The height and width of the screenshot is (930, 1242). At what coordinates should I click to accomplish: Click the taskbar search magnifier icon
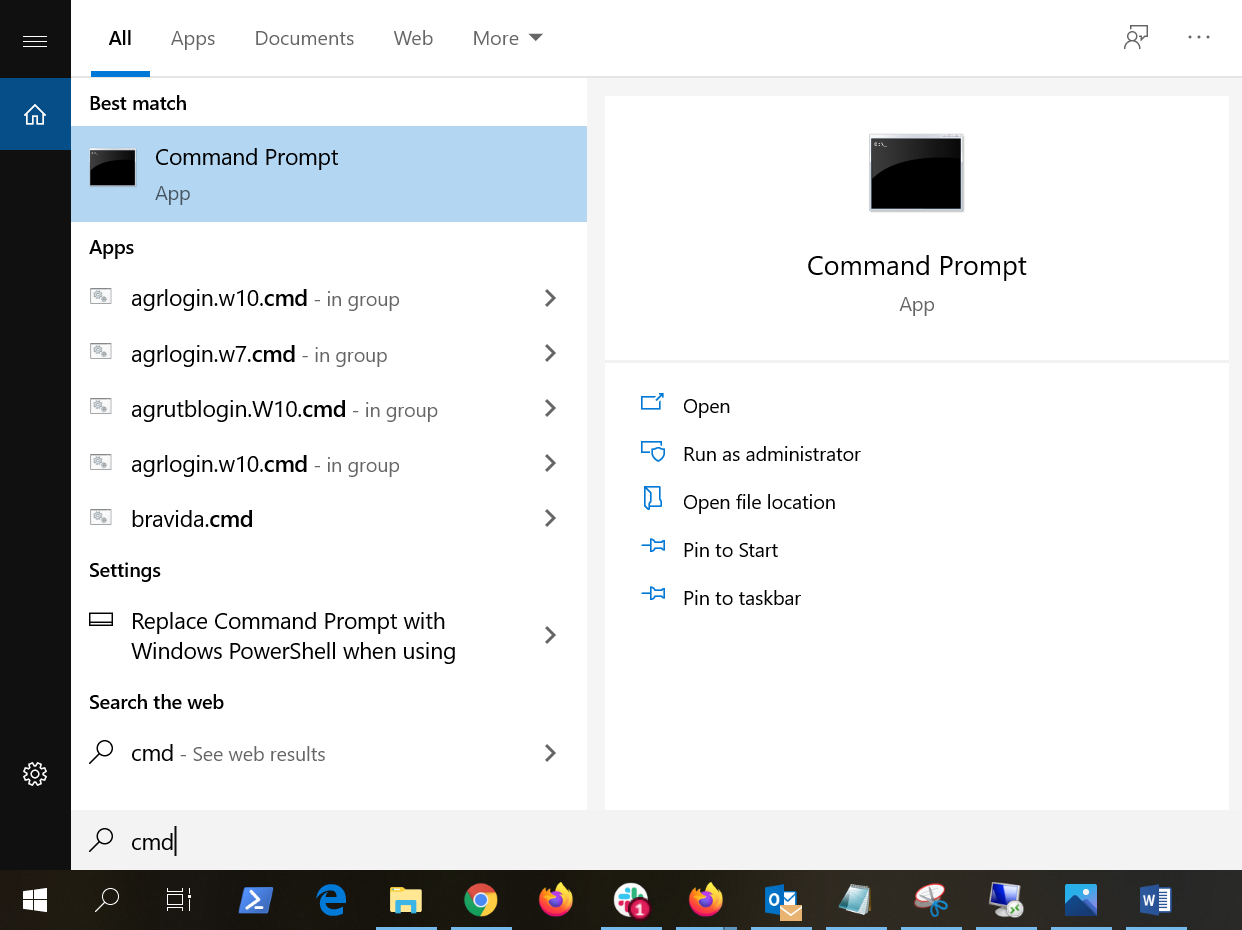point(107,901)
